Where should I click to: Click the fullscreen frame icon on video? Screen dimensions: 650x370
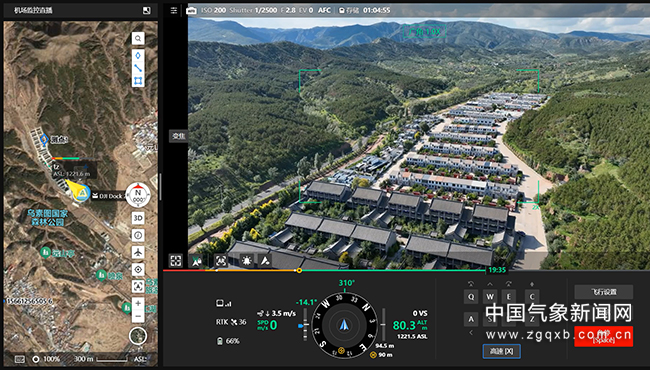click(x=176, y=261)
